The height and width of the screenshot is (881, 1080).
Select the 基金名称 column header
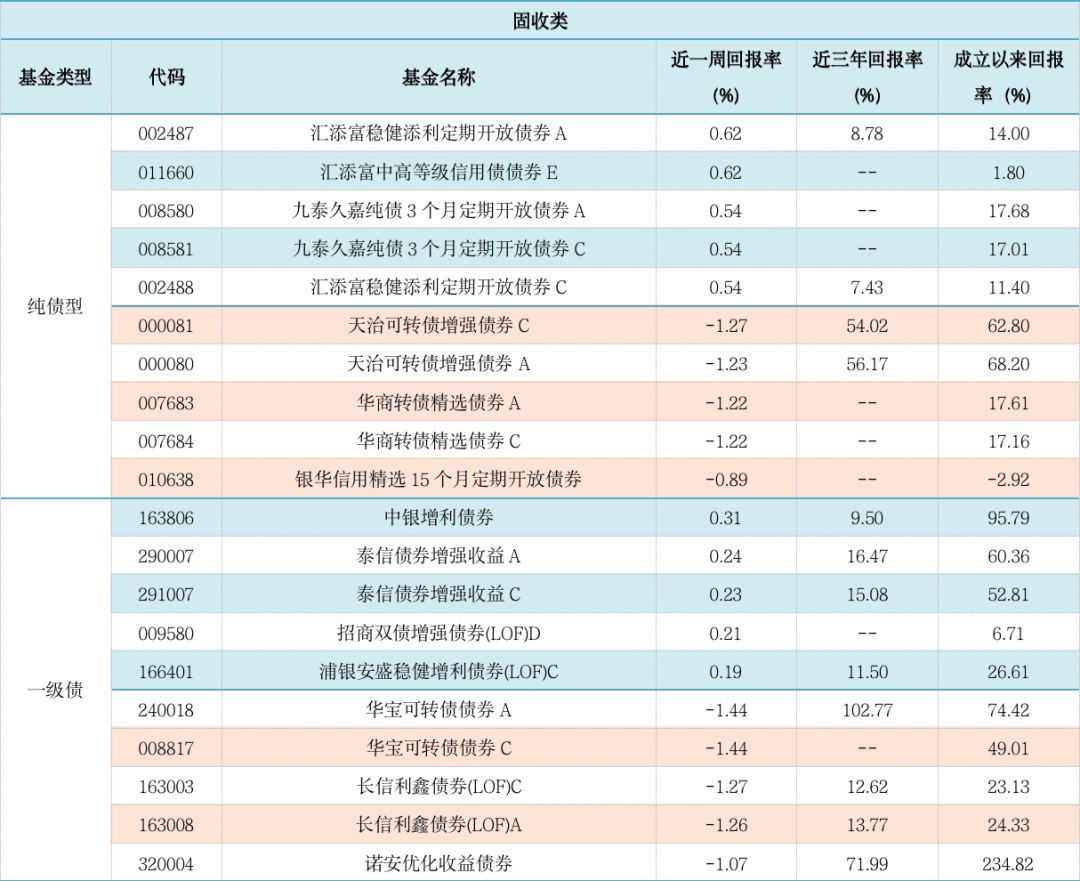tap(439, 77)
